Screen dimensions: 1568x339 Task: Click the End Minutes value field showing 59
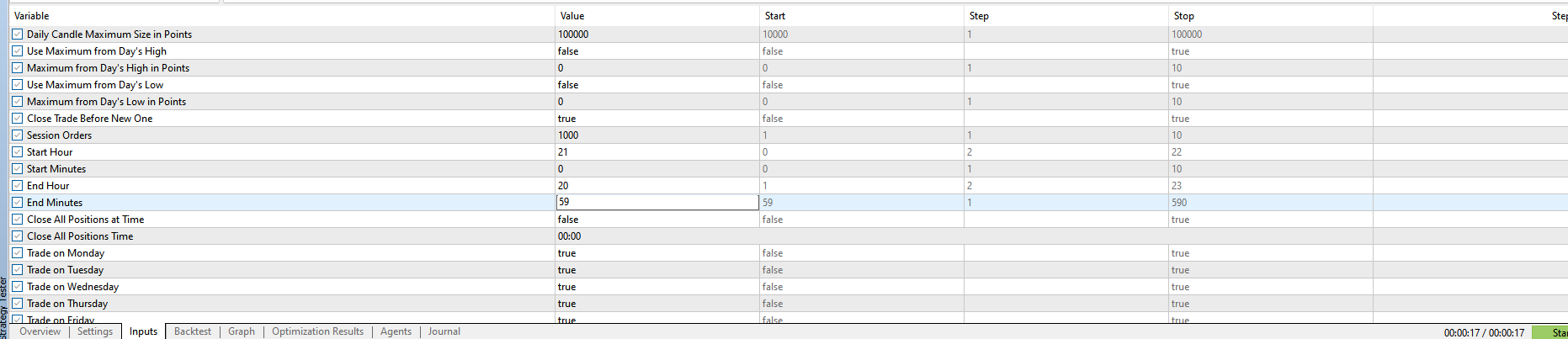click(x=656, y=203)
